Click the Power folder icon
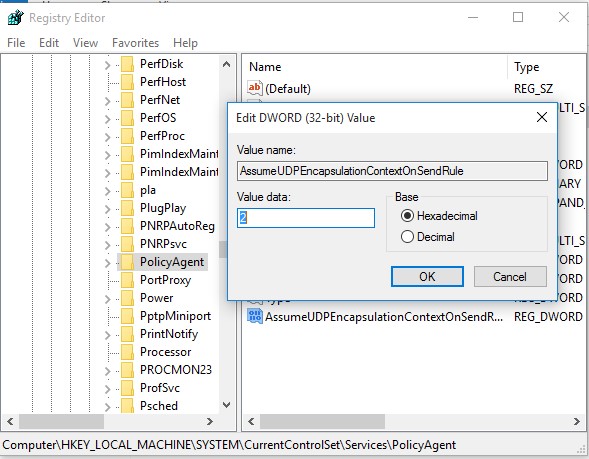The height and width of the screenshot is (459, 589). (127, 298)
